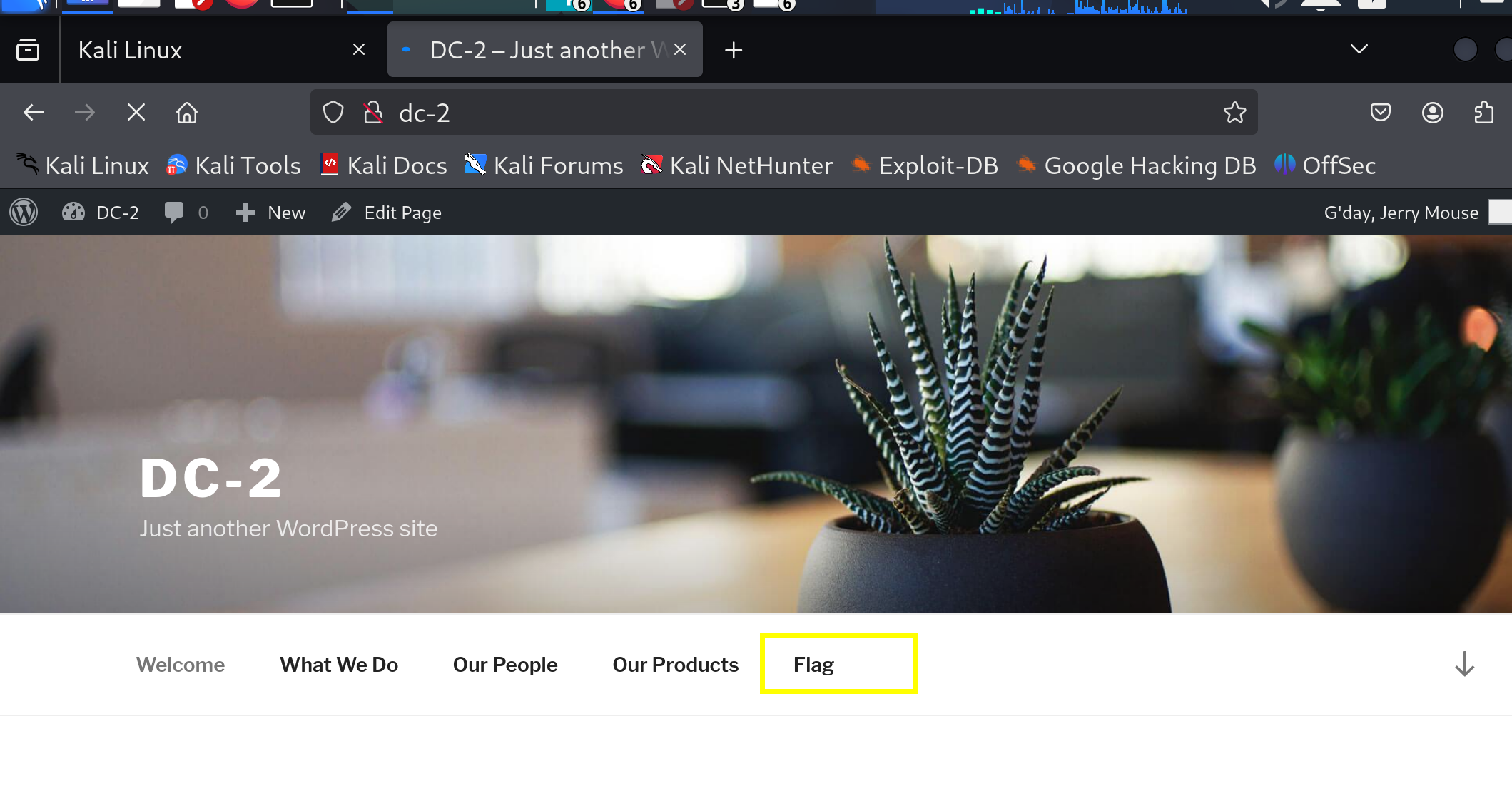1512x791 pixels.
Task: Click the browser back arrow
Action: pos(34,113)
